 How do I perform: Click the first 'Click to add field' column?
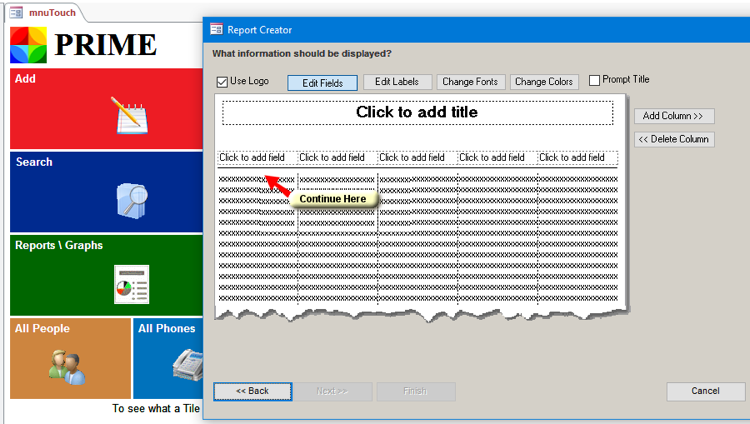(x=253, y=158)
